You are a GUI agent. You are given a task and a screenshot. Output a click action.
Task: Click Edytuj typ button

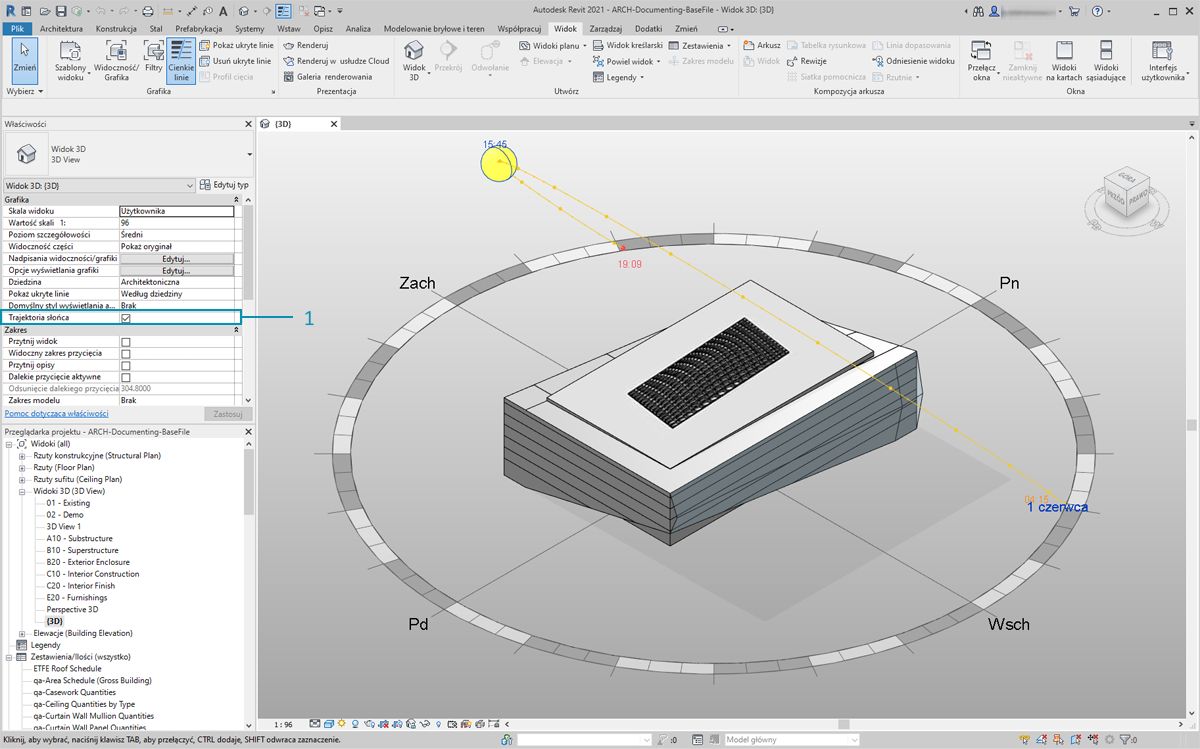[225, 185]
